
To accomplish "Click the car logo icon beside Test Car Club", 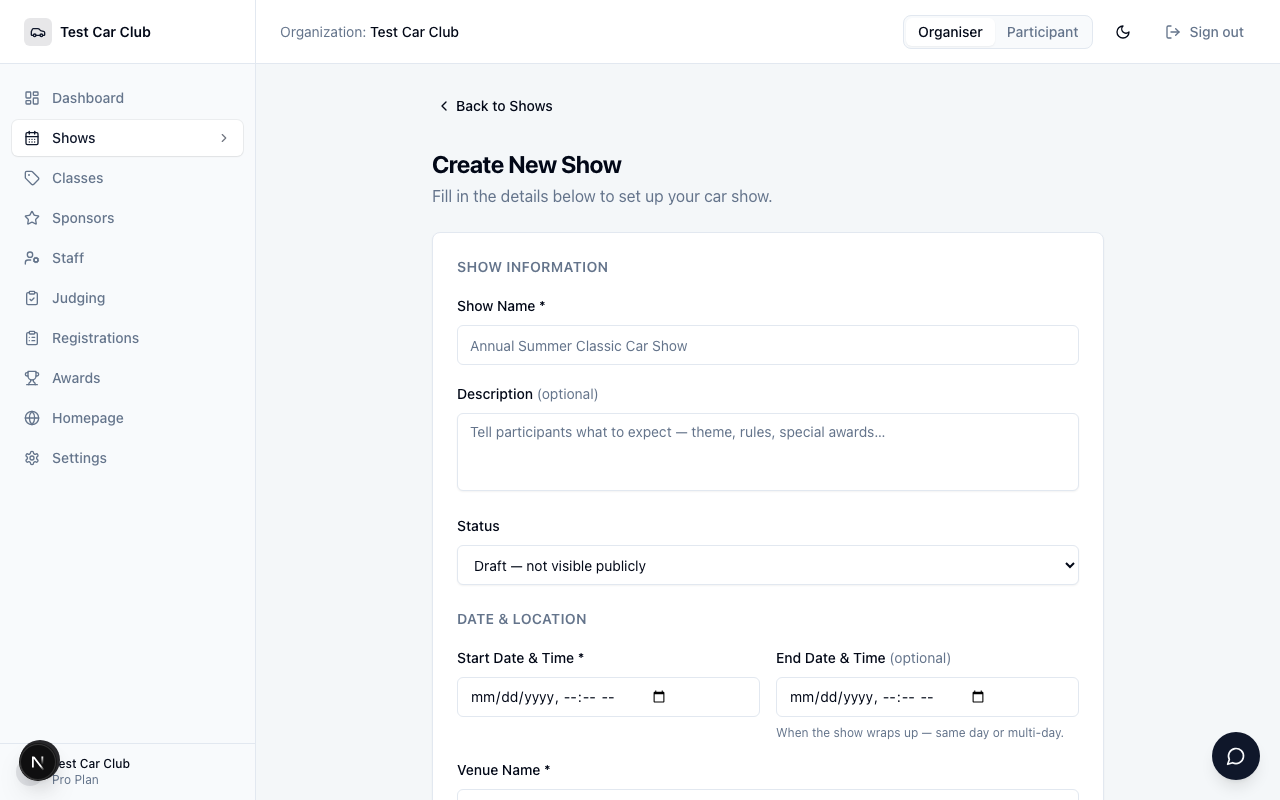I will 38,32.
